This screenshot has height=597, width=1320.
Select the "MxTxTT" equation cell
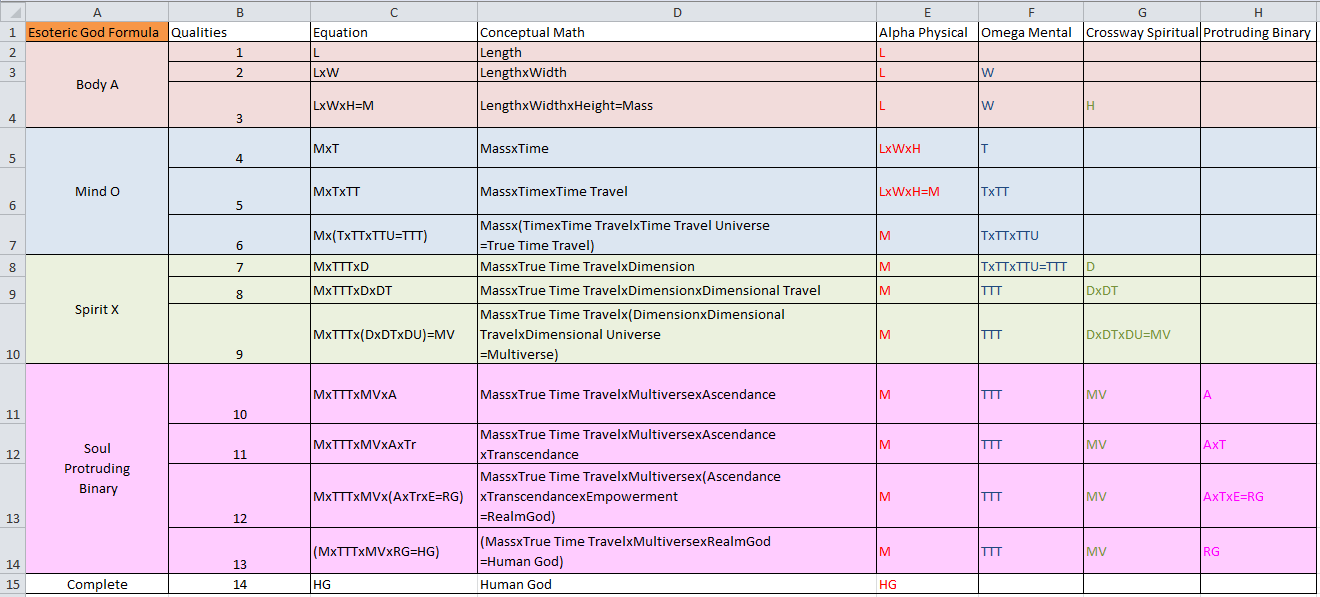coord(392,191)
